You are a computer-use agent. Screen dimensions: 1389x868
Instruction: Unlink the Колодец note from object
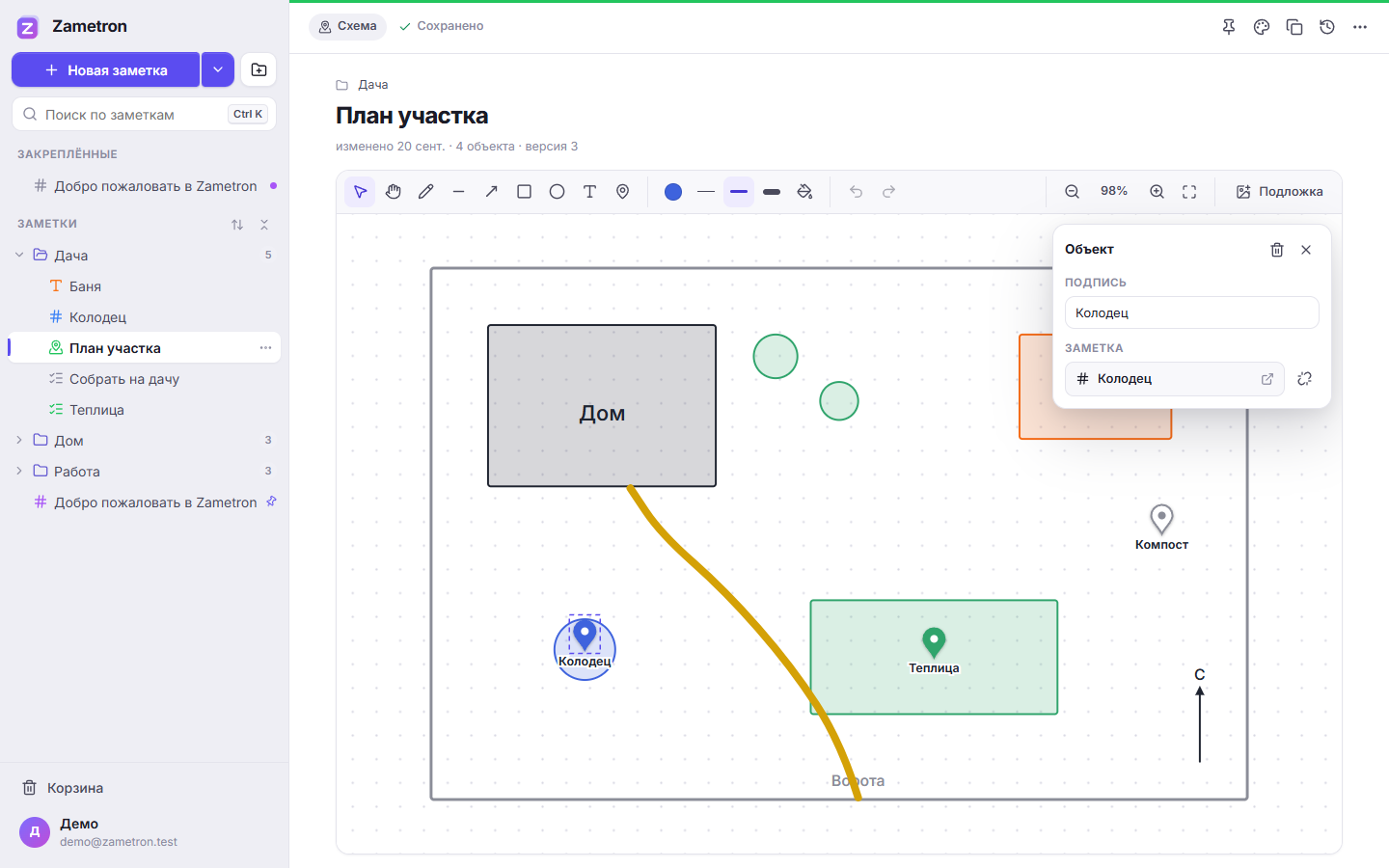1305,379
